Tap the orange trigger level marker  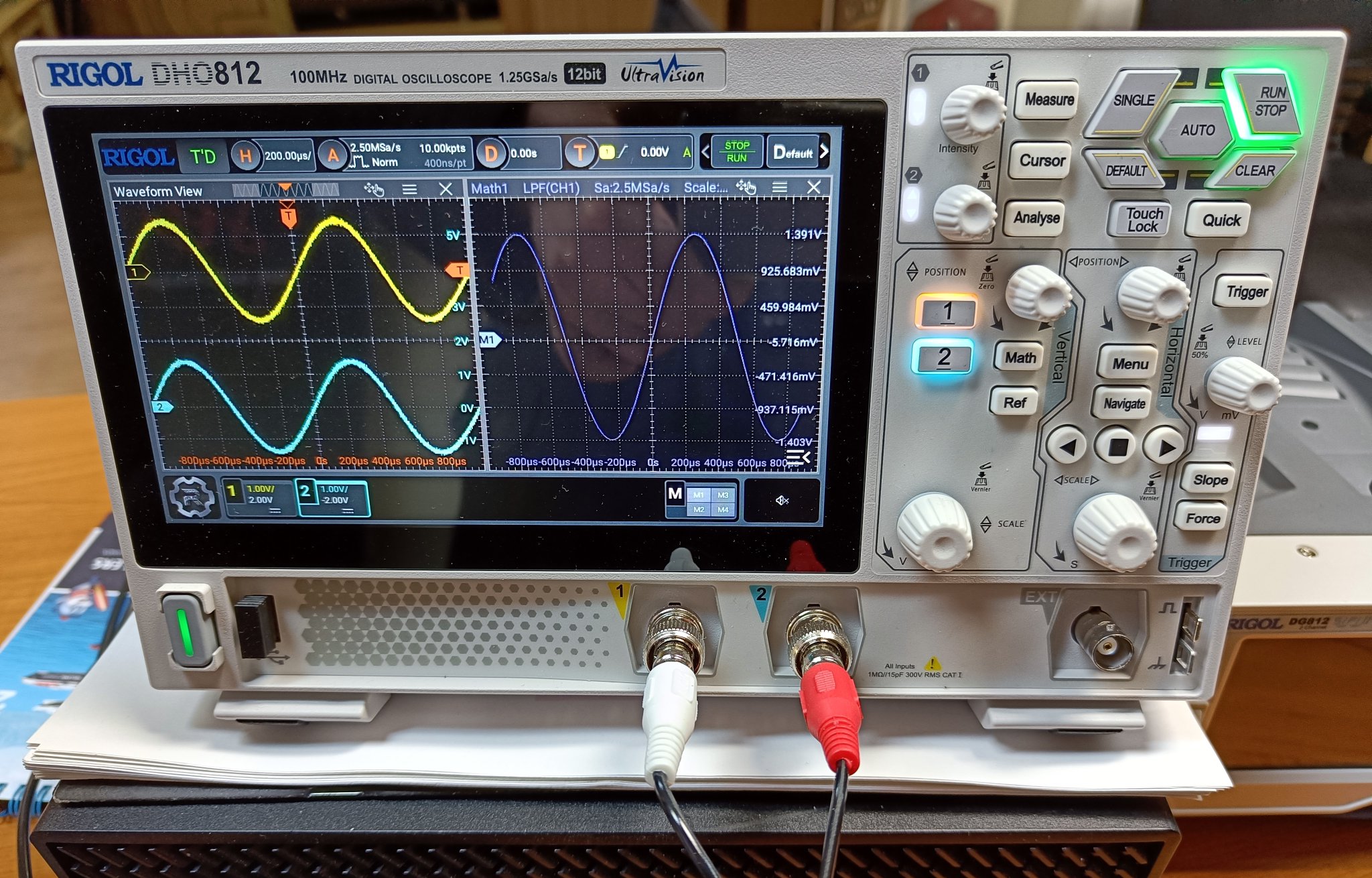coord(458,270)
